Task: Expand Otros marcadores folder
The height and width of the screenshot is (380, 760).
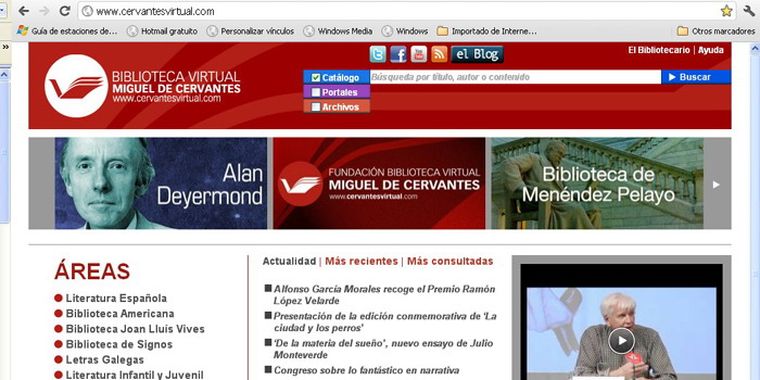Action: pyautogui.click(x=716, y=31)
